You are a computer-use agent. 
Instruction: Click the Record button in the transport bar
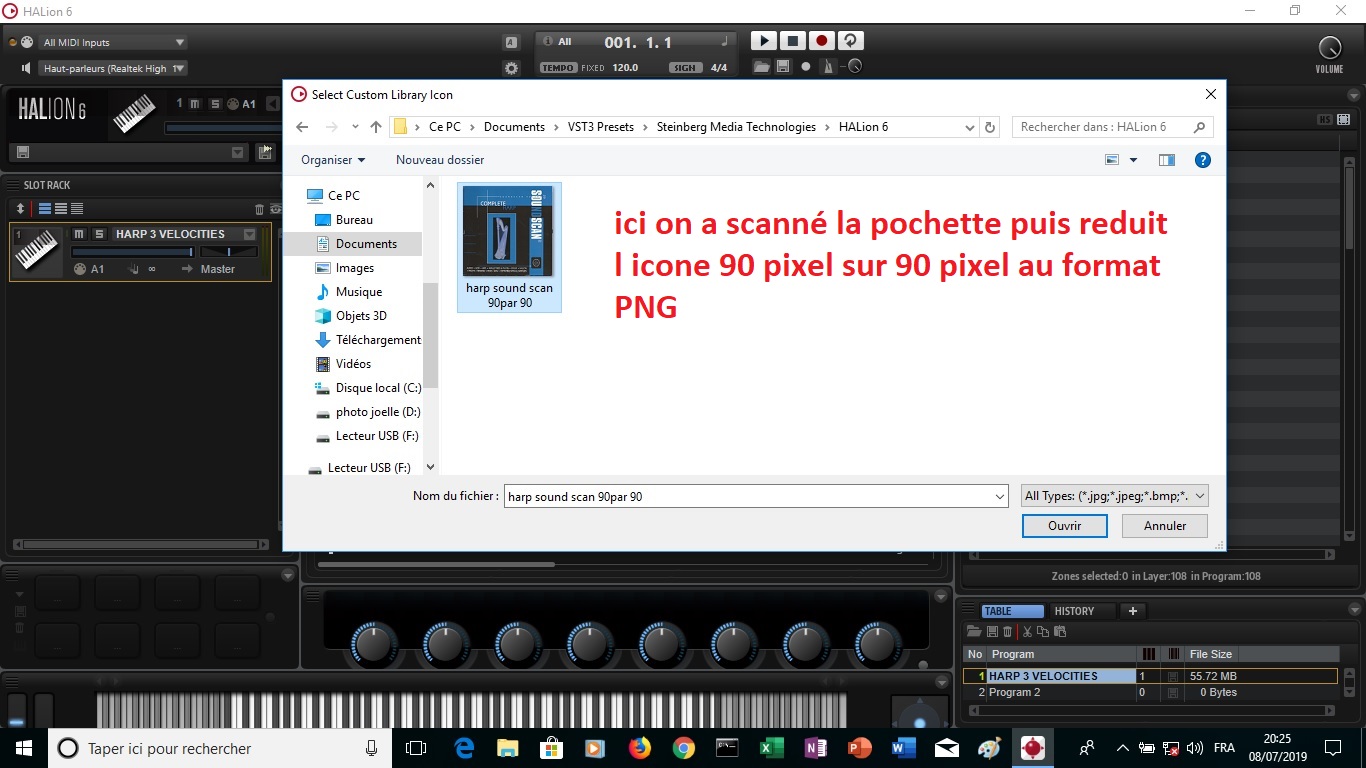click(x=821, y=40)
